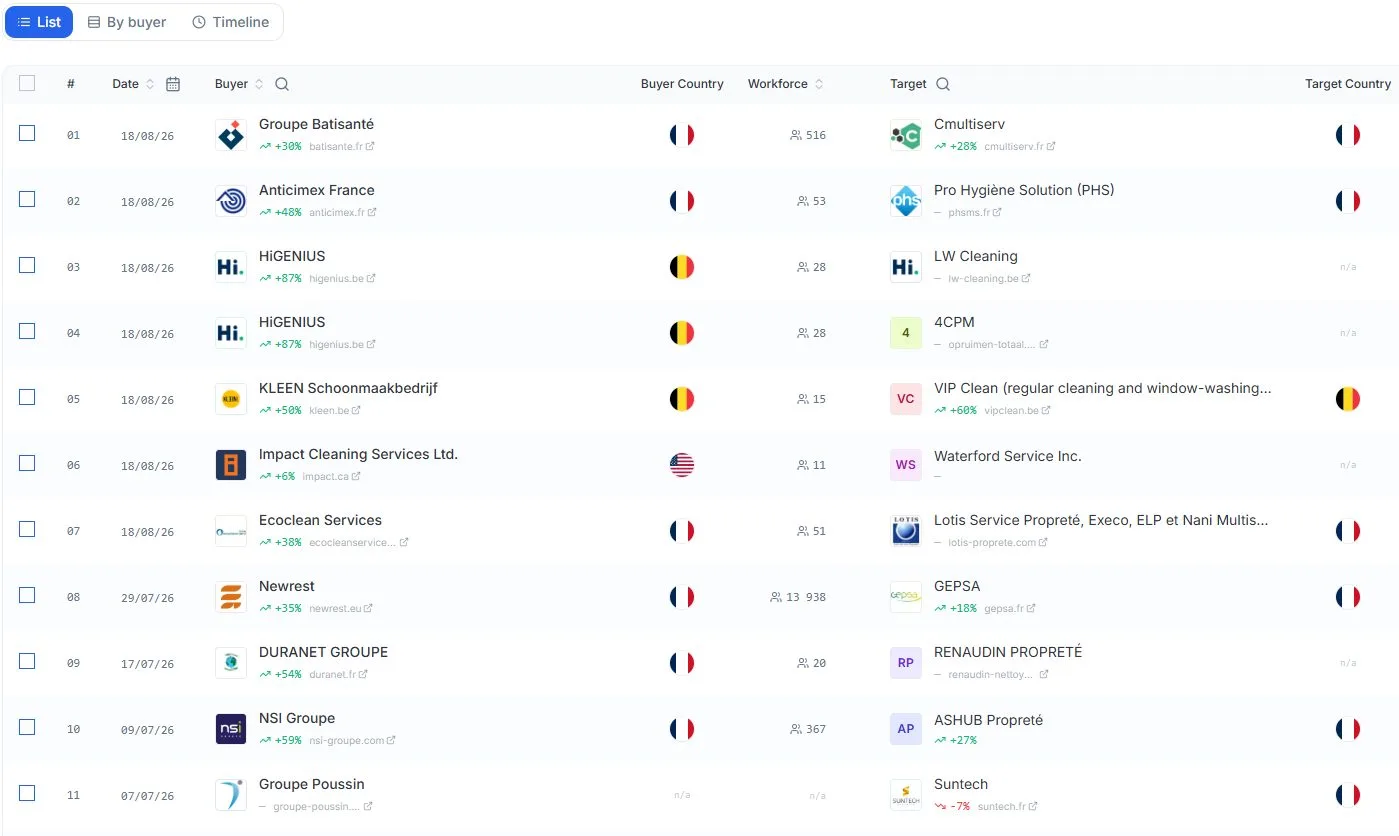Select the checkbox for row 05 KLEEN Schoonmaakbedrijf
The image size is (1399, 836).
tap(27, 397)
